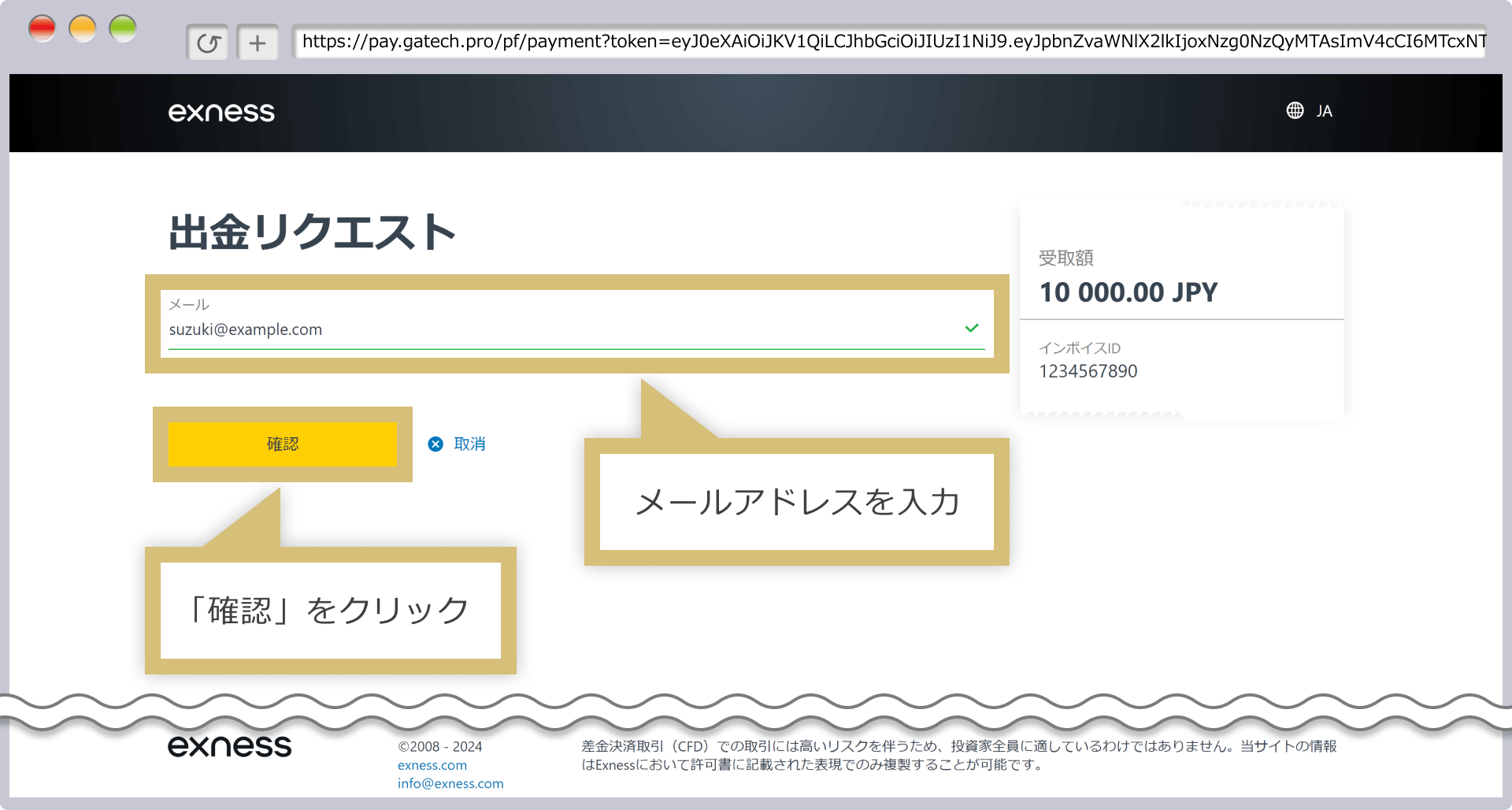Open a new tab with the plus icon
The image size is (1512, 810).
point(258,43)
